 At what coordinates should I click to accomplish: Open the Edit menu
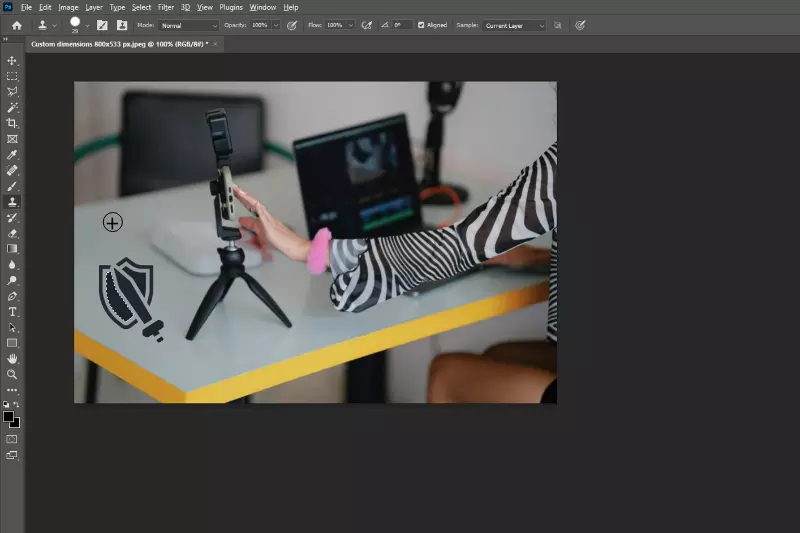(x=45, y=8)
